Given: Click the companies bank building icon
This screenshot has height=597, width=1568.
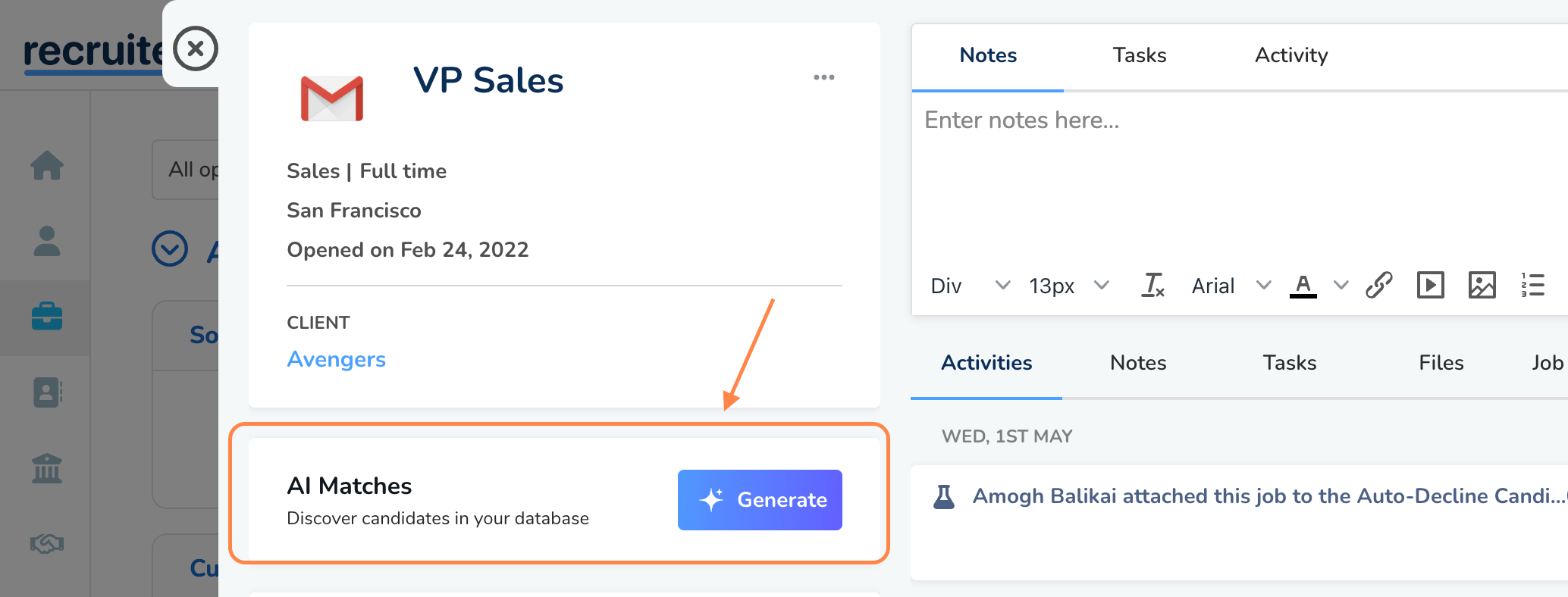Looking at the screenshot, I should tap(46, 468).
